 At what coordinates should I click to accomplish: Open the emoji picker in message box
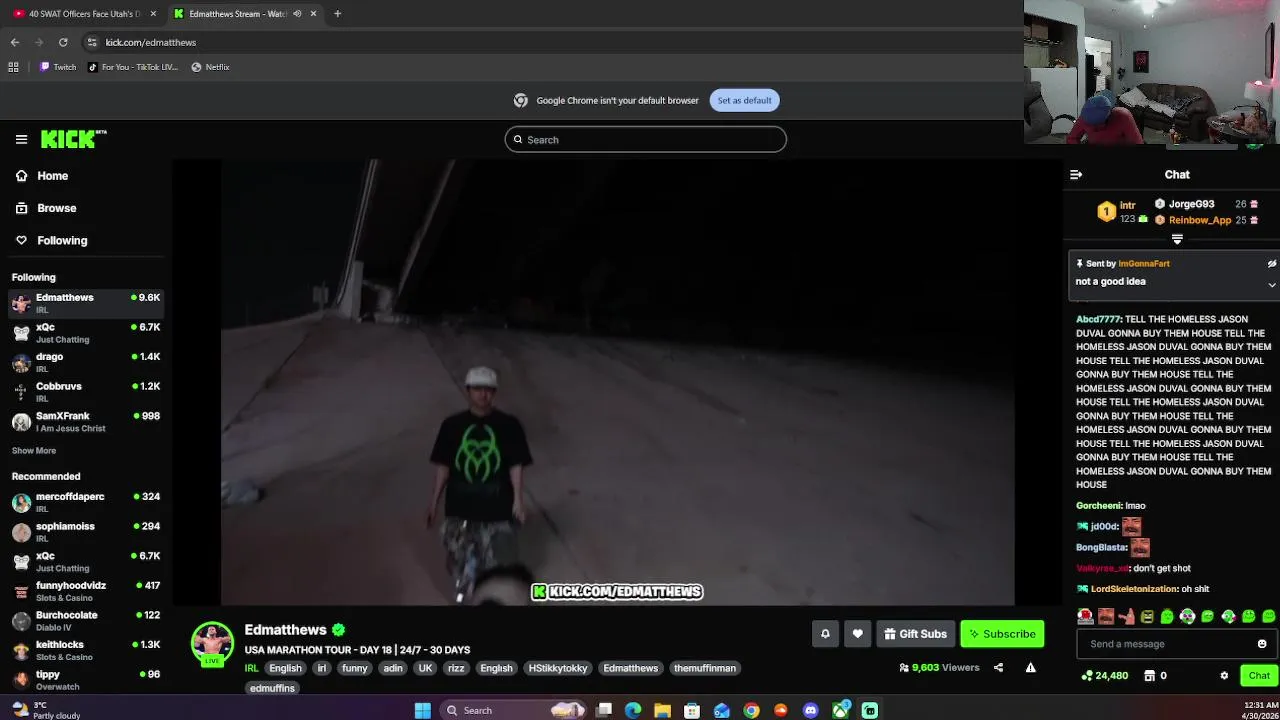point(1262,644)
